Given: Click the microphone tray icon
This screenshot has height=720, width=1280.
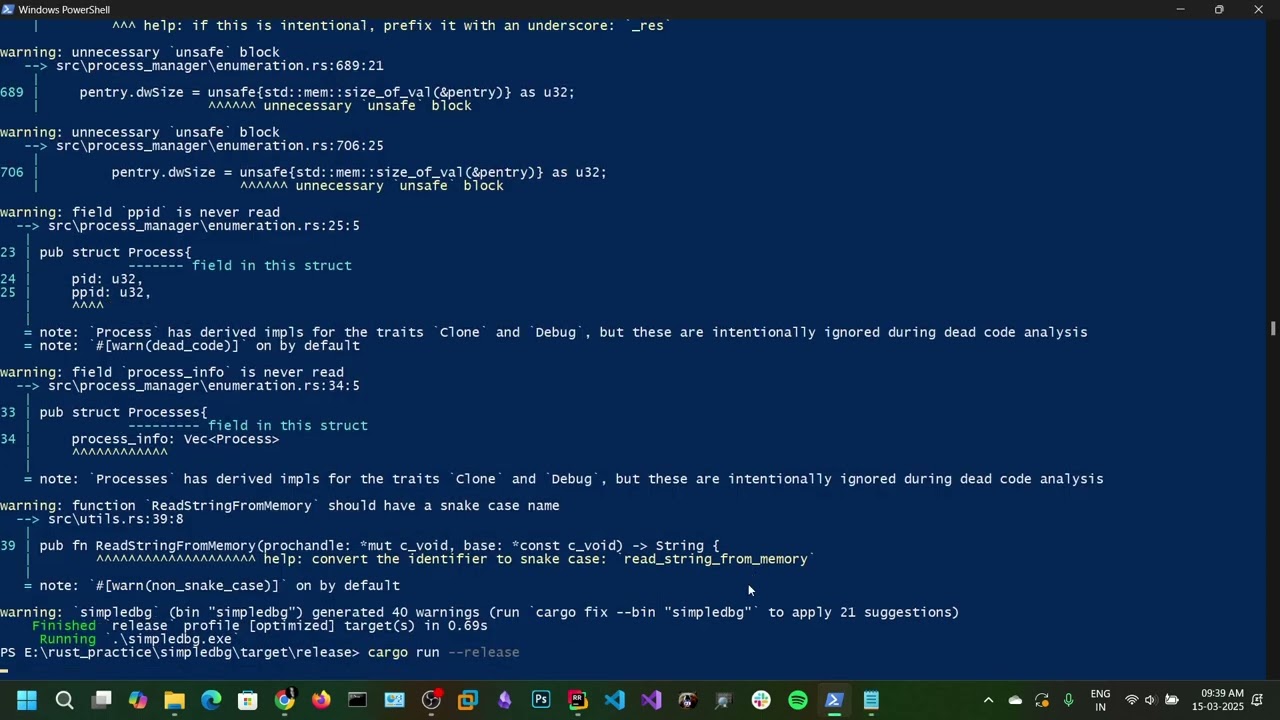Looking at the screenshot, I should click(1068, 700).
